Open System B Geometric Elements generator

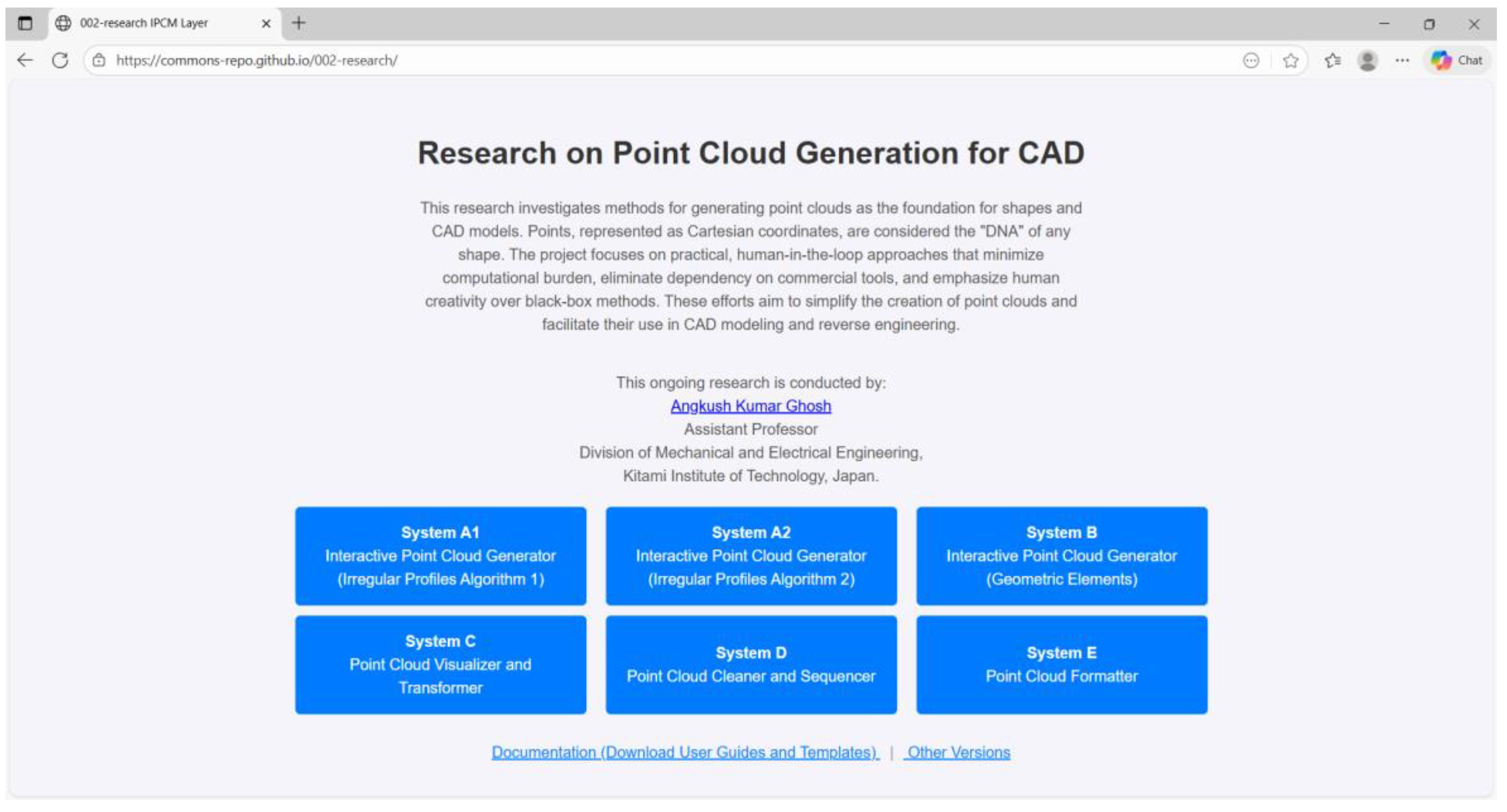[x=1061, y=556]
